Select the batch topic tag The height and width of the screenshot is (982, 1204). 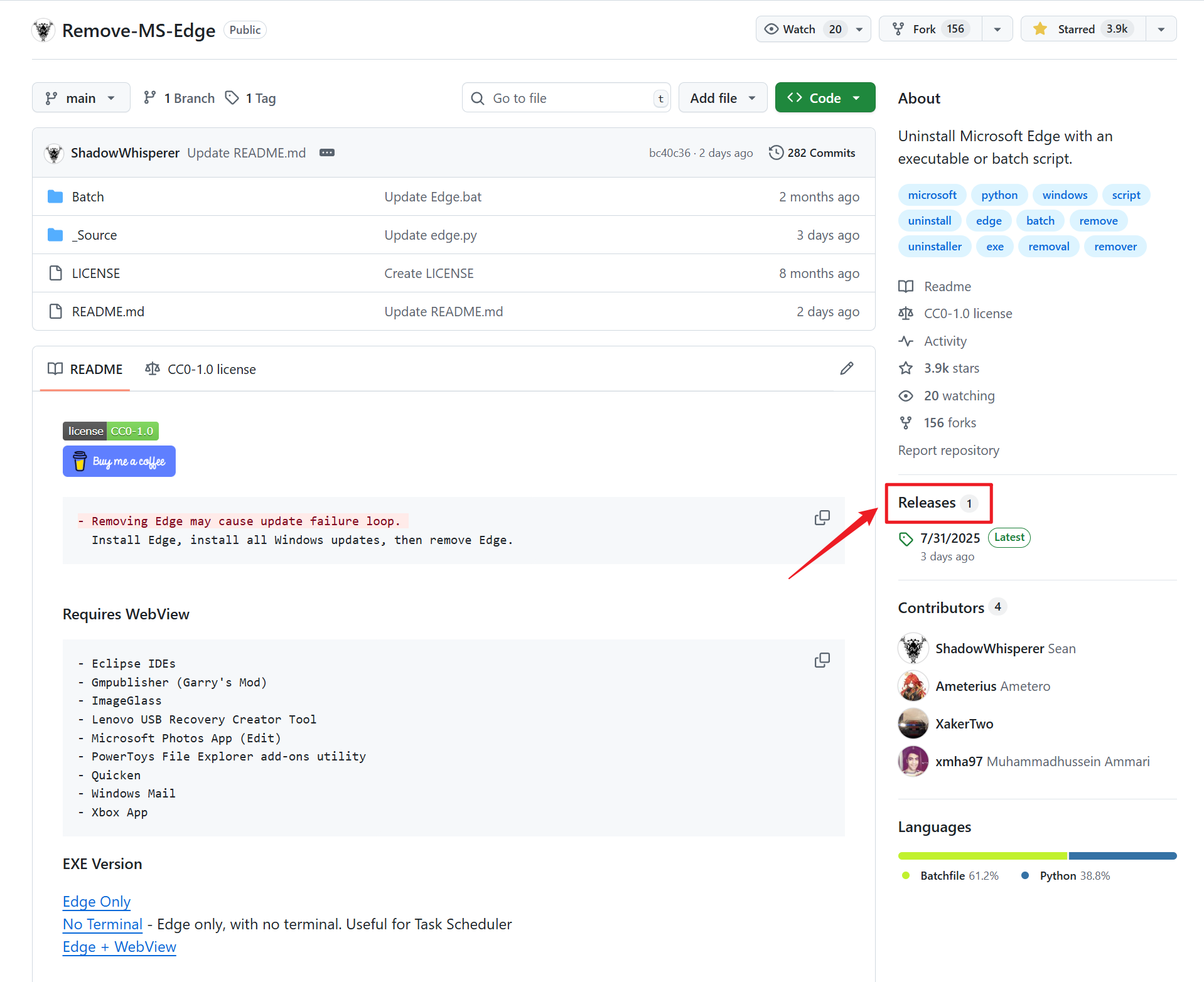[x=1040, y=221]
